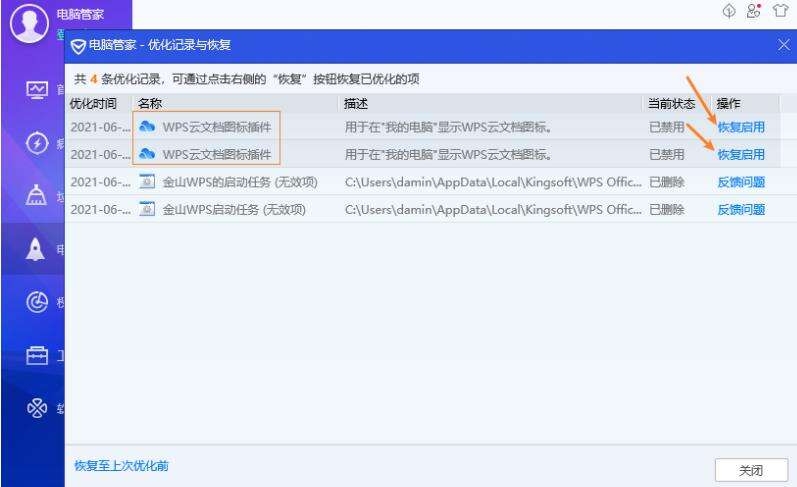
Task: Open the four-petal software manager icon
Action: click(37, 408)
